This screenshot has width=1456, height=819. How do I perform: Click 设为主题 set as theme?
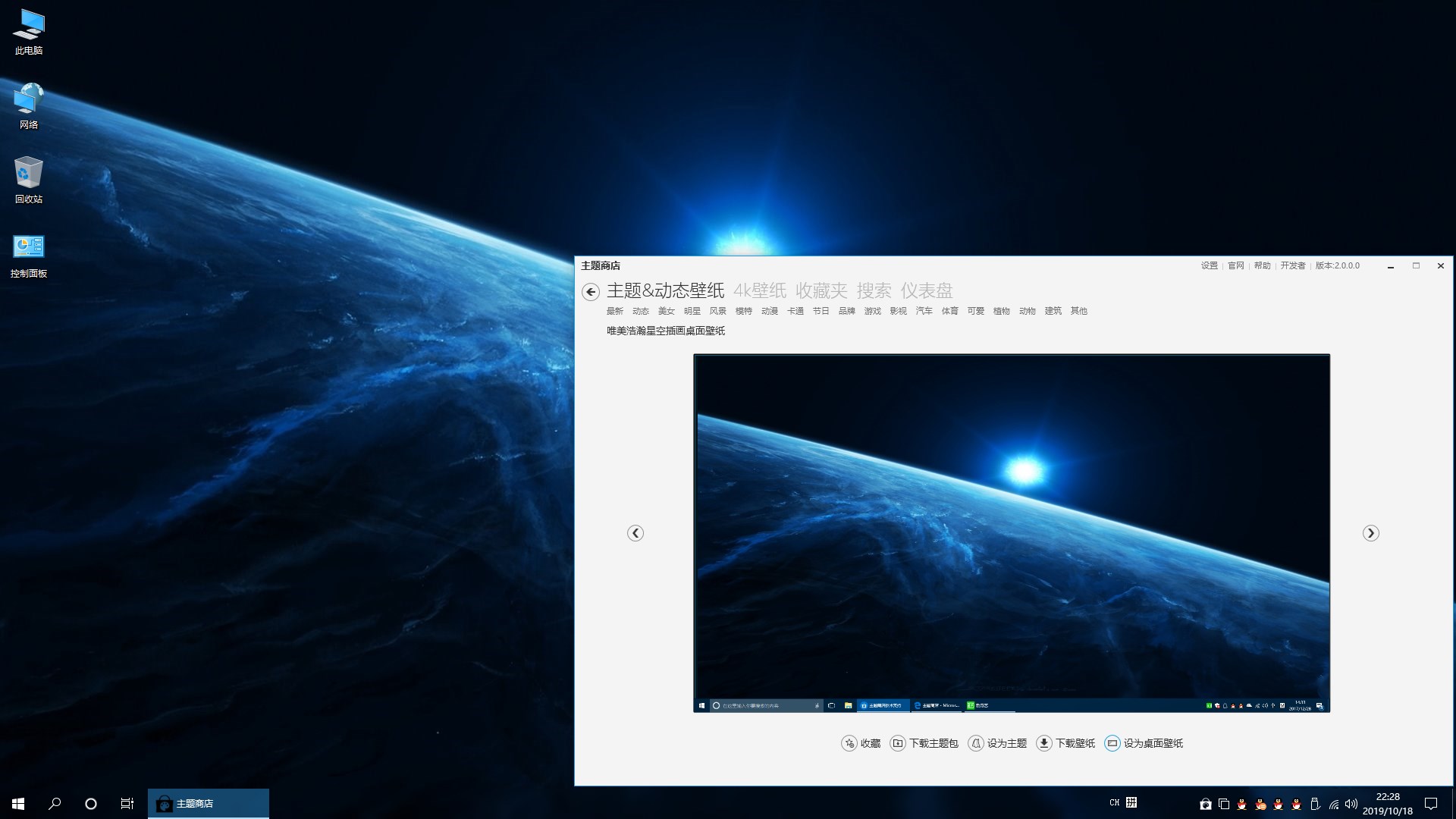click(x=998, y=743)
